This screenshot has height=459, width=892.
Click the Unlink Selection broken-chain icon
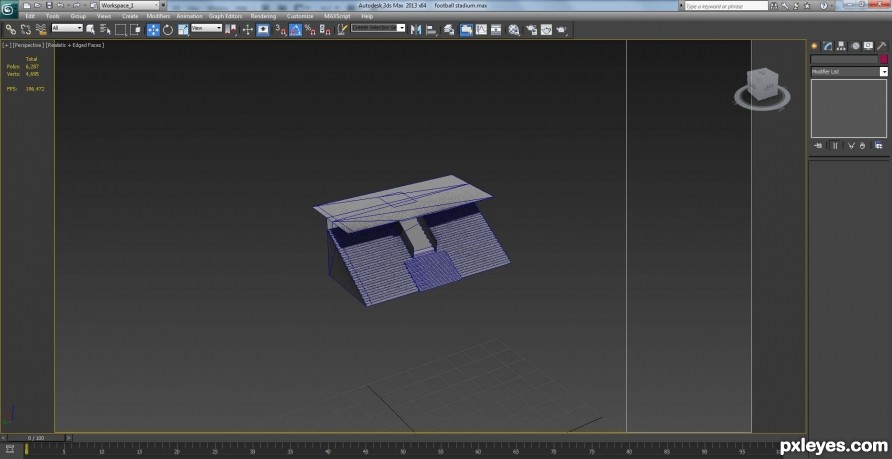[26, 30]
